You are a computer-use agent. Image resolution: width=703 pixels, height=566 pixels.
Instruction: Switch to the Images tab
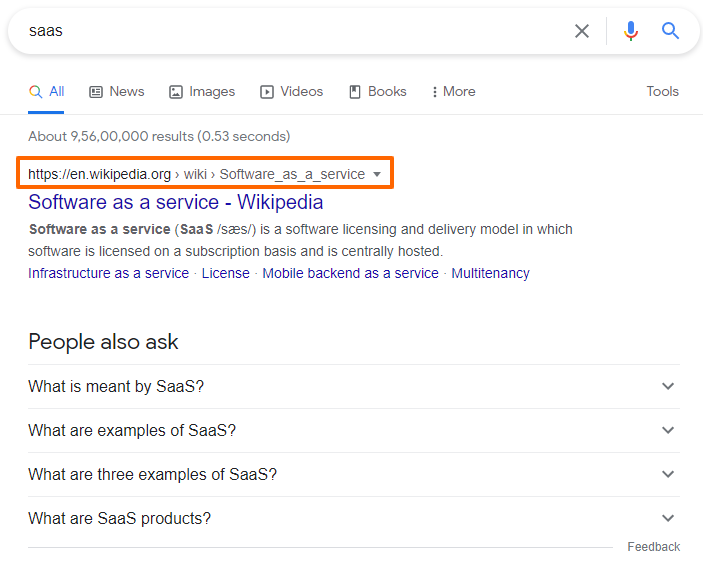coord(202,91)
